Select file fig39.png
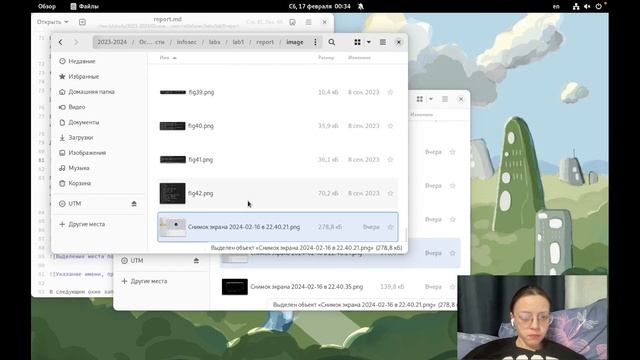The width and height of the screenshot is (640, 360). coord(278,92)
